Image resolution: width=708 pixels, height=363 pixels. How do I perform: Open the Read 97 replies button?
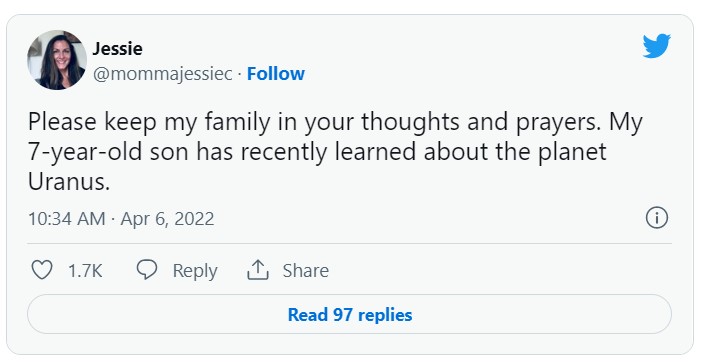point(349,314)
